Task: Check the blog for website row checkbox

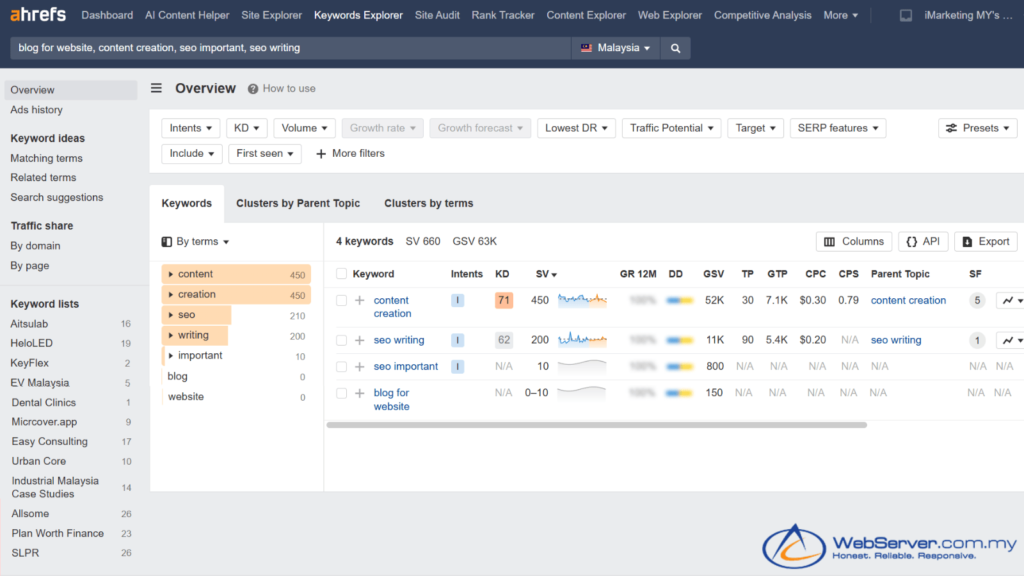Action: pos(341,393)
